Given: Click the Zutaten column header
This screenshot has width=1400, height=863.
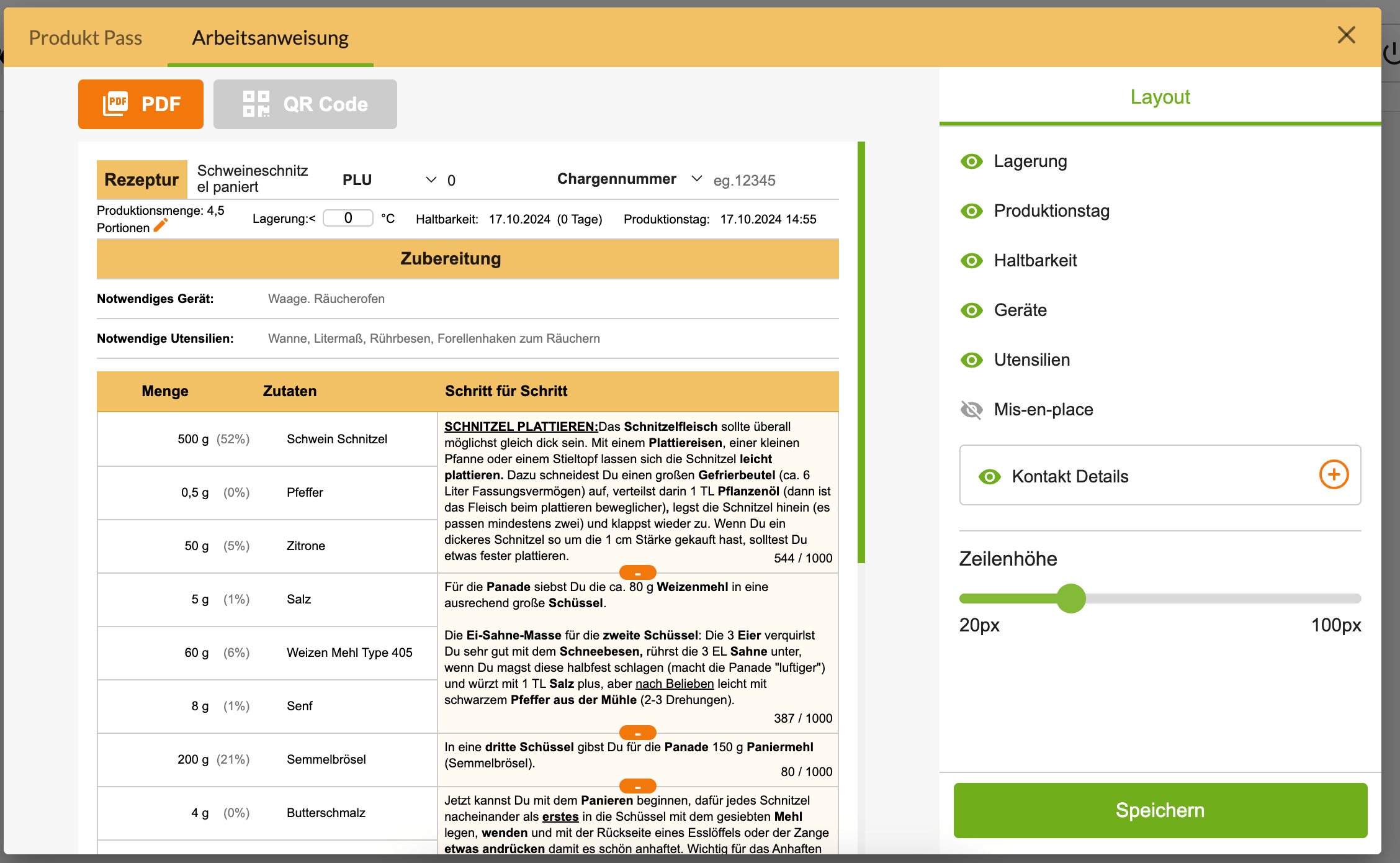Looking at the screenshot, I should point(290,391).
